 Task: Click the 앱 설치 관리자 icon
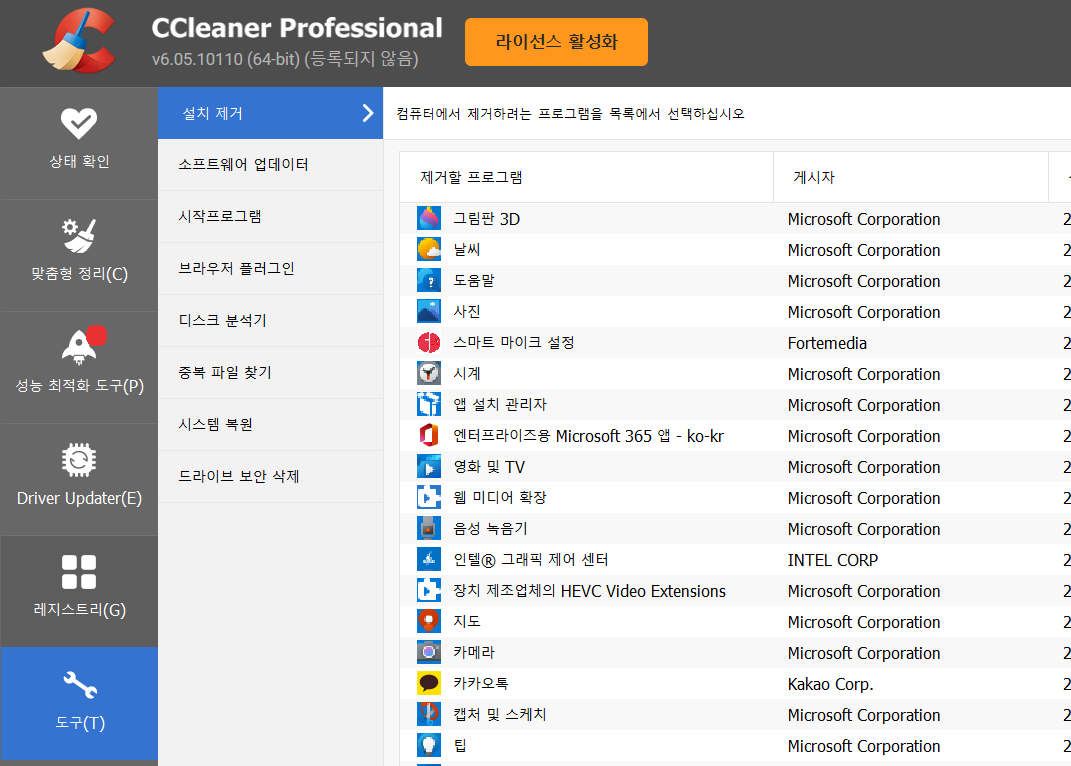click(429, 405)
